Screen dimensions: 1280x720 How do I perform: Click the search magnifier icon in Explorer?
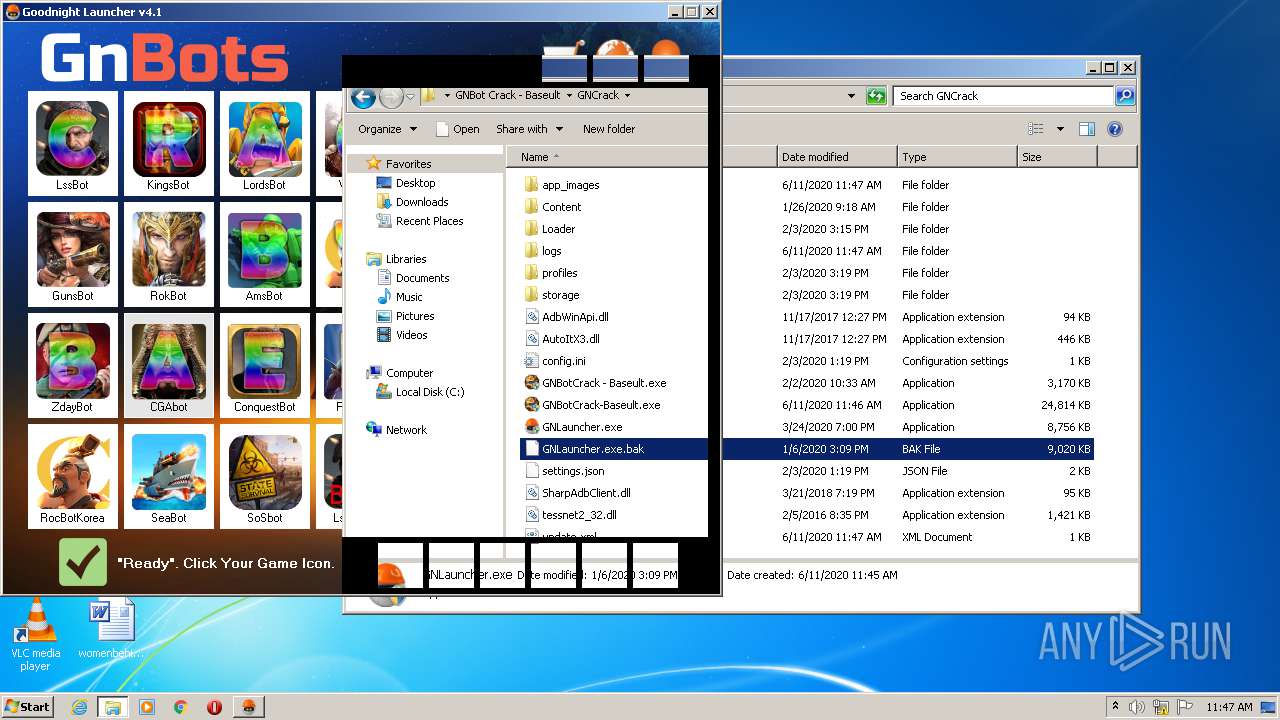(x=1125, y=96)
